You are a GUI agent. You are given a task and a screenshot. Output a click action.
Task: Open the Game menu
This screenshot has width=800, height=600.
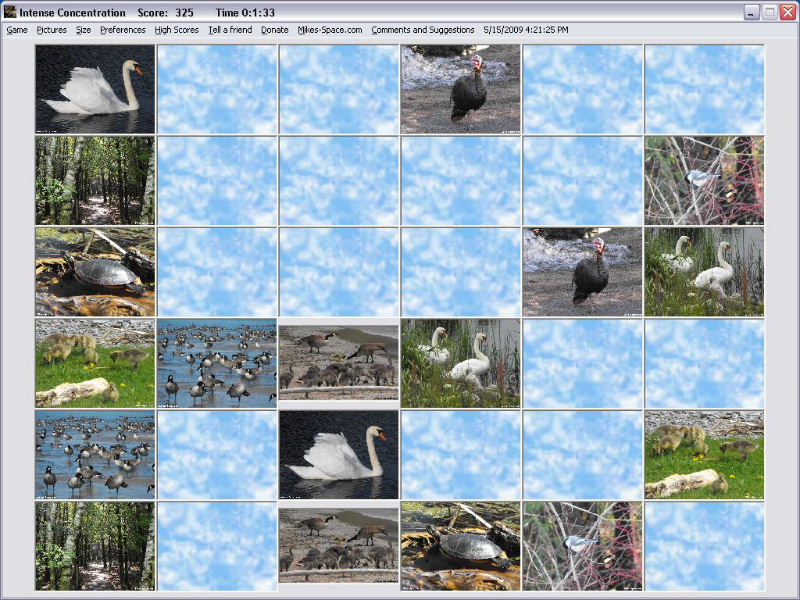click(17, 30)
